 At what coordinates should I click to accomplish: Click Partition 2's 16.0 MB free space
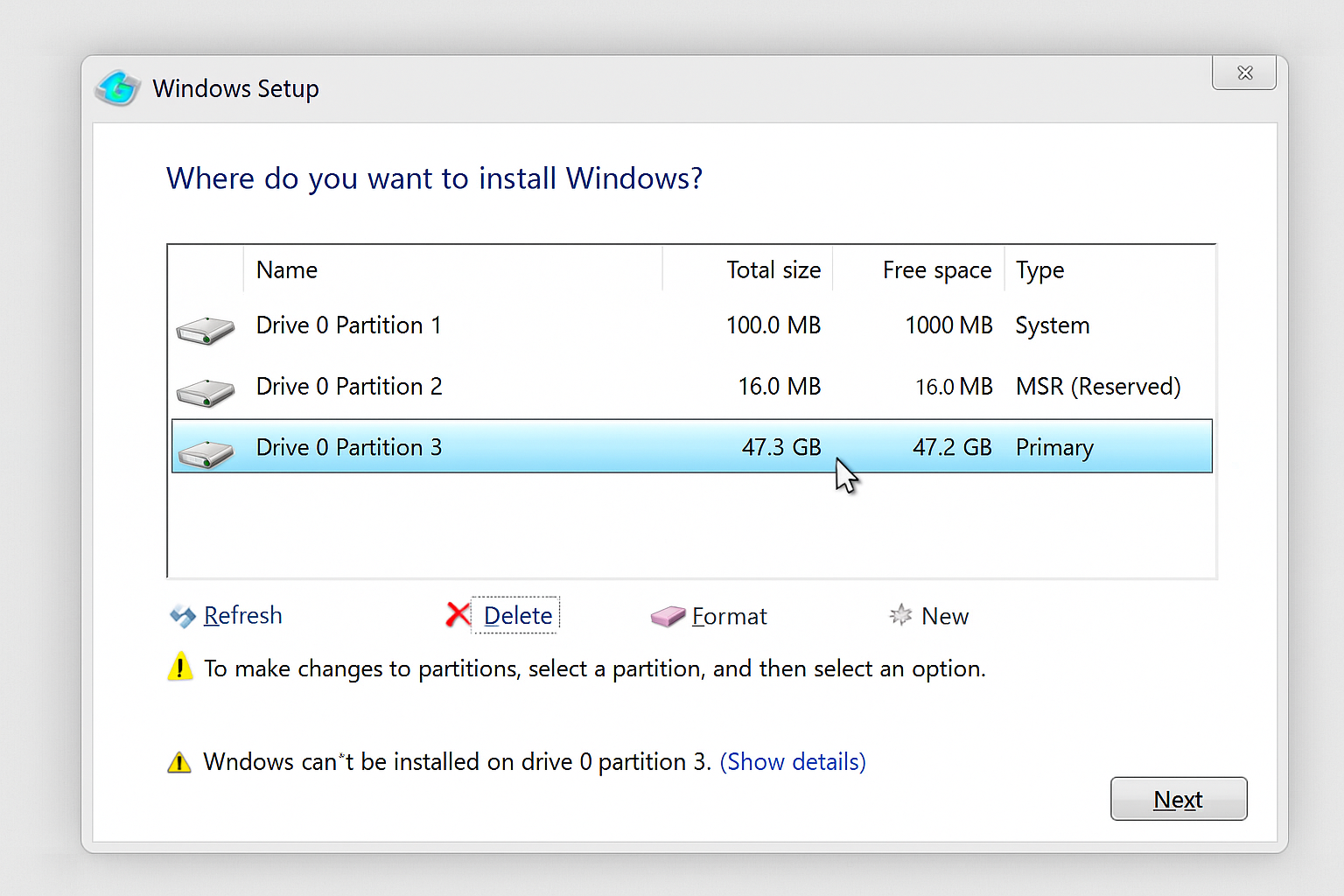click(x=954, y=386)
